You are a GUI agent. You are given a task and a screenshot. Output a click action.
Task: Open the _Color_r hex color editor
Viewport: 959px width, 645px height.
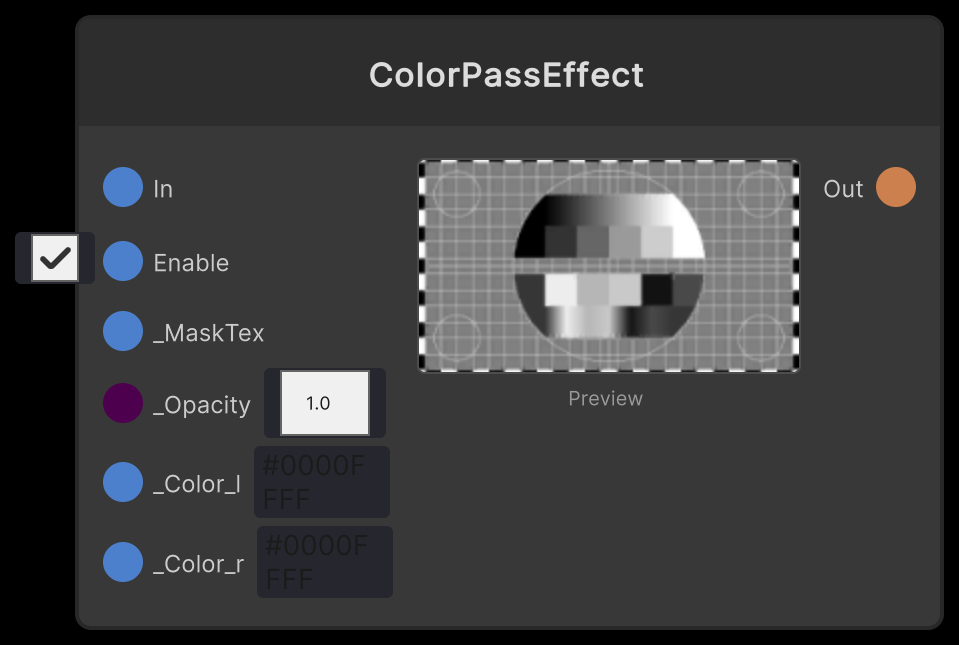(324, 562)
